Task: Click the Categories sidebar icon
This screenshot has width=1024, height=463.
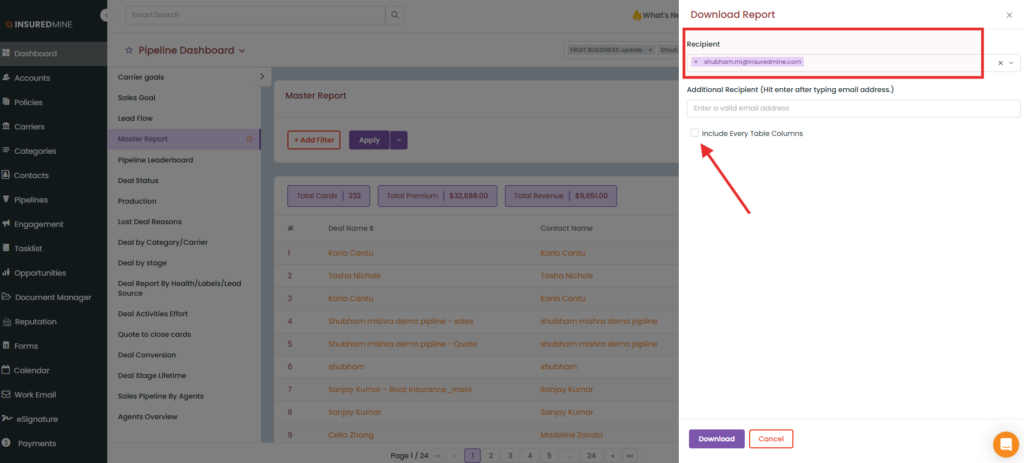Action: pyautogui.click(x=6, y=151)
